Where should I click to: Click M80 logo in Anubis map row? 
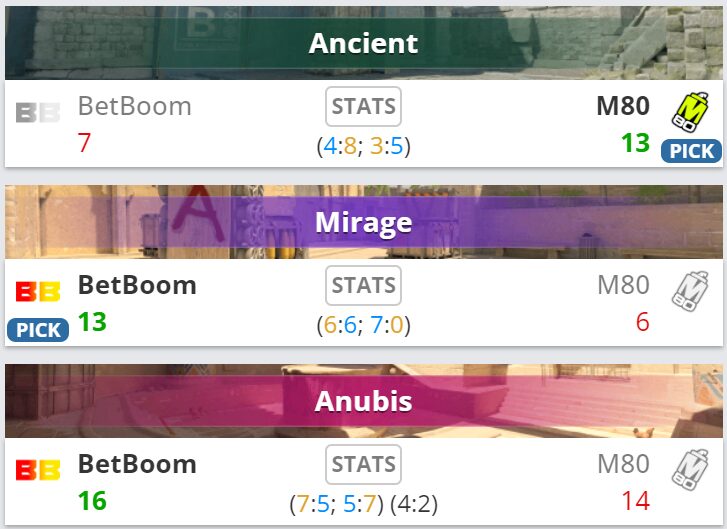pyautogui.click(x=689, y=470)
